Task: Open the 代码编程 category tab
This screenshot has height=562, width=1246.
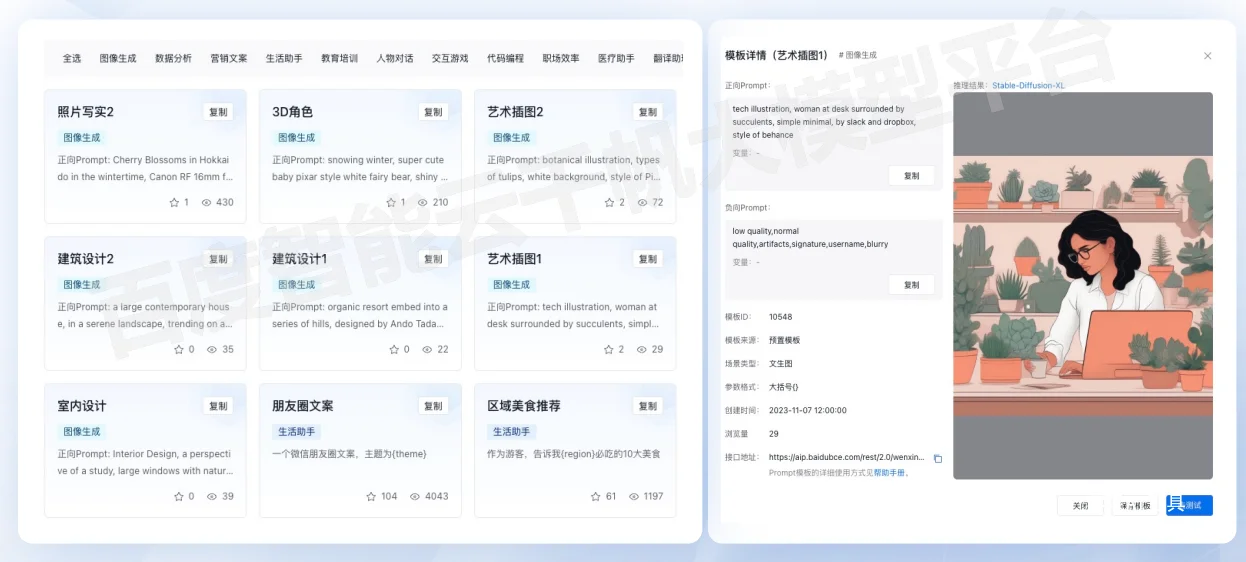Action: coord(505,58)
